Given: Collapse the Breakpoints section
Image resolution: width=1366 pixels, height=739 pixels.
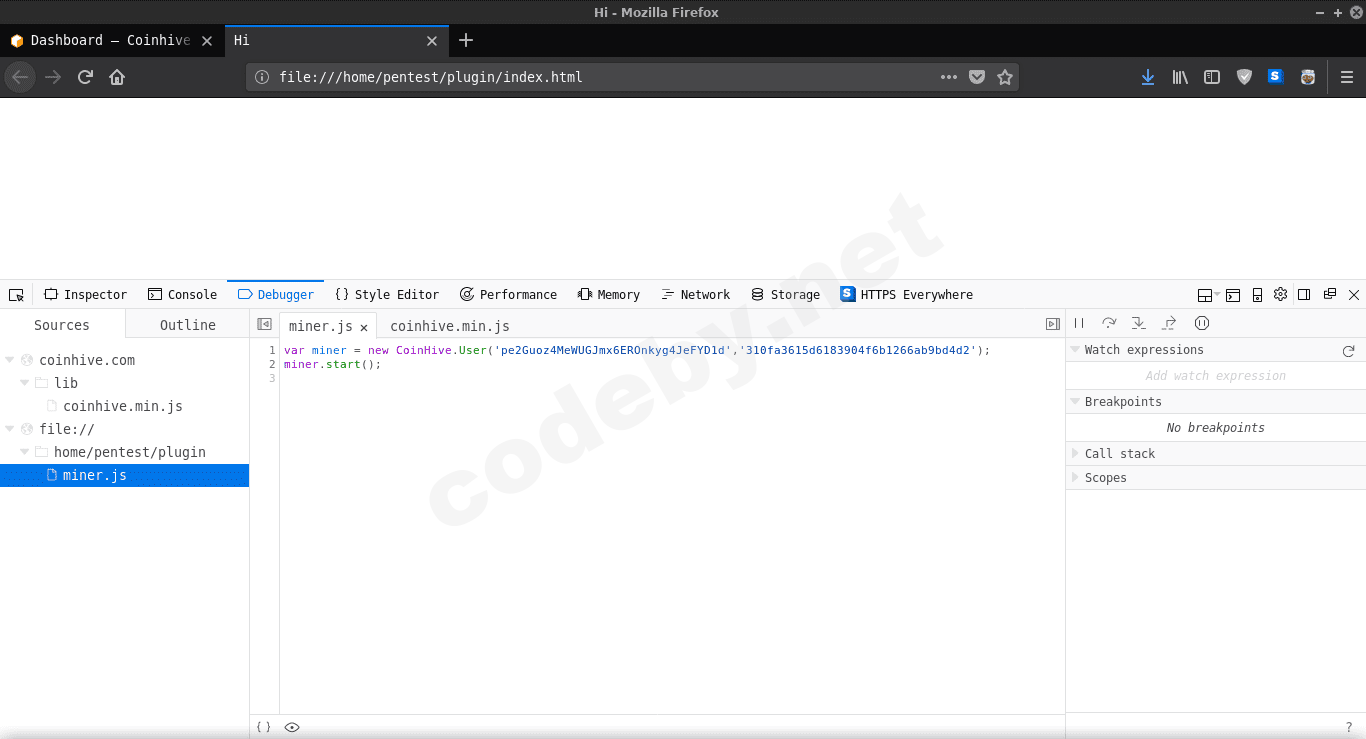Looking at the screenshot, I should click(1075, 402).
